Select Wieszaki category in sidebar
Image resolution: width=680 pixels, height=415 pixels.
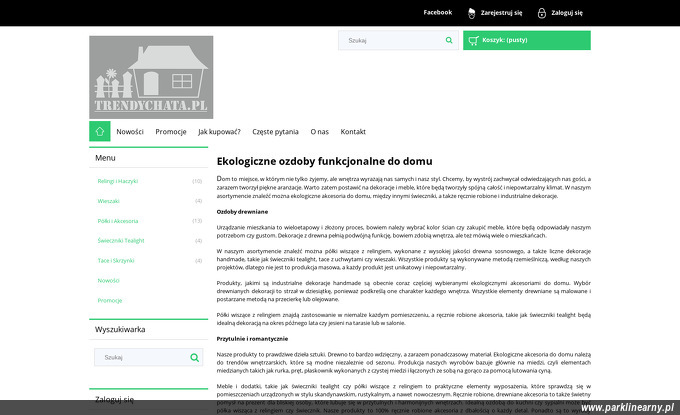(108, 201)
